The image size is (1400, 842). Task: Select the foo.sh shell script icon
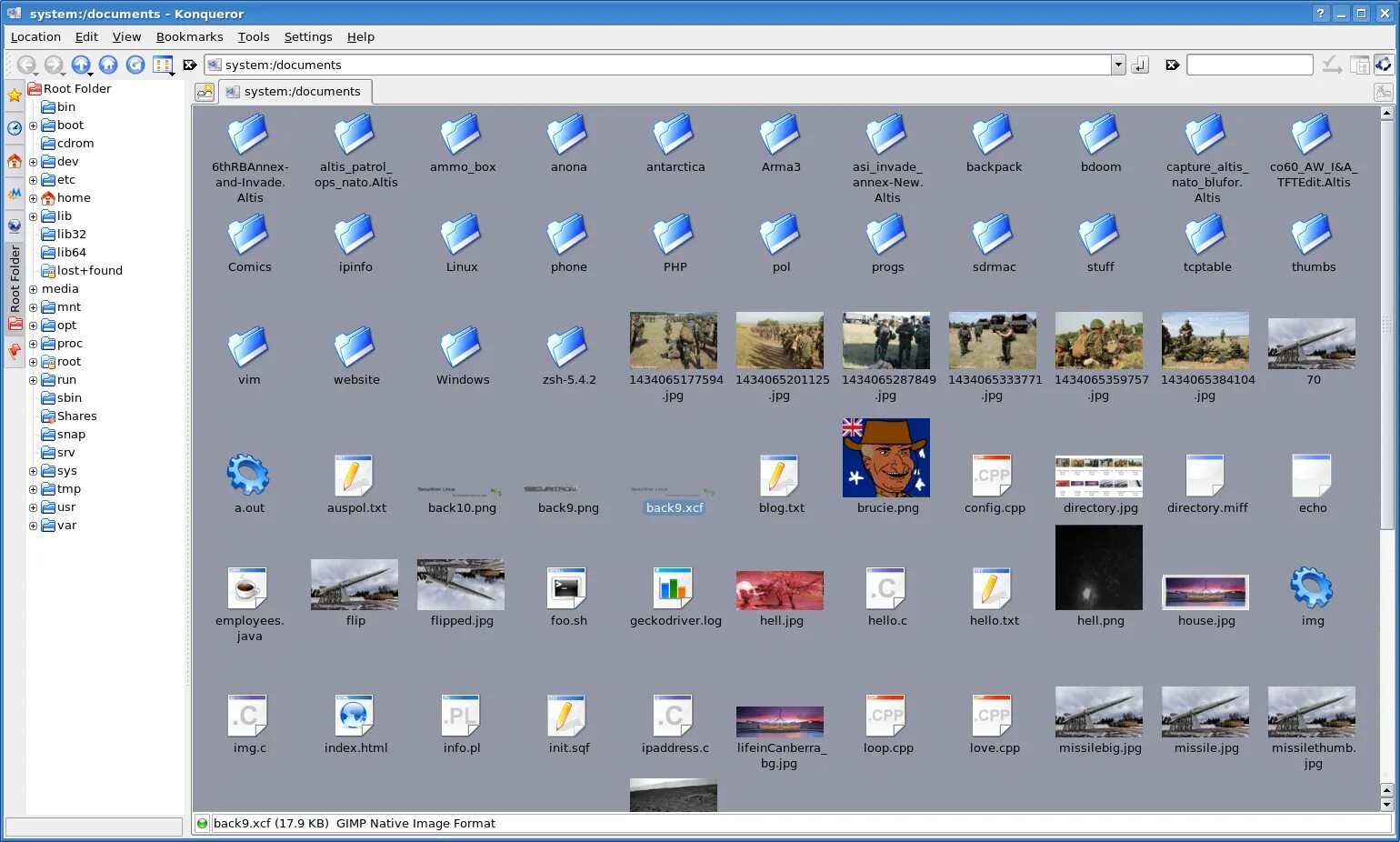567,587
